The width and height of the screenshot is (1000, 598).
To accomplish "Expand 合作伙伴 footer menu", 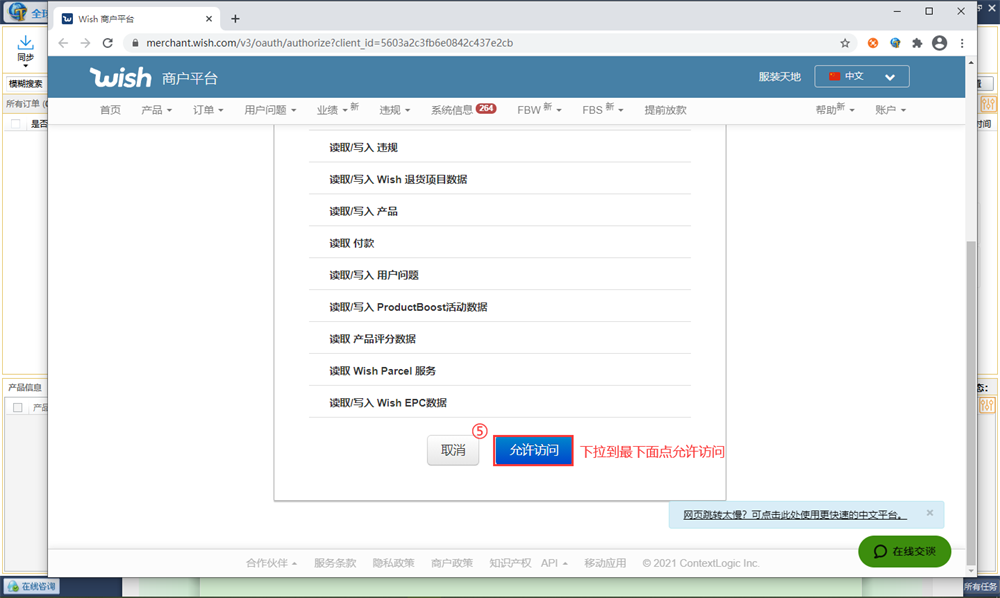I will click(x=271, y=563).
